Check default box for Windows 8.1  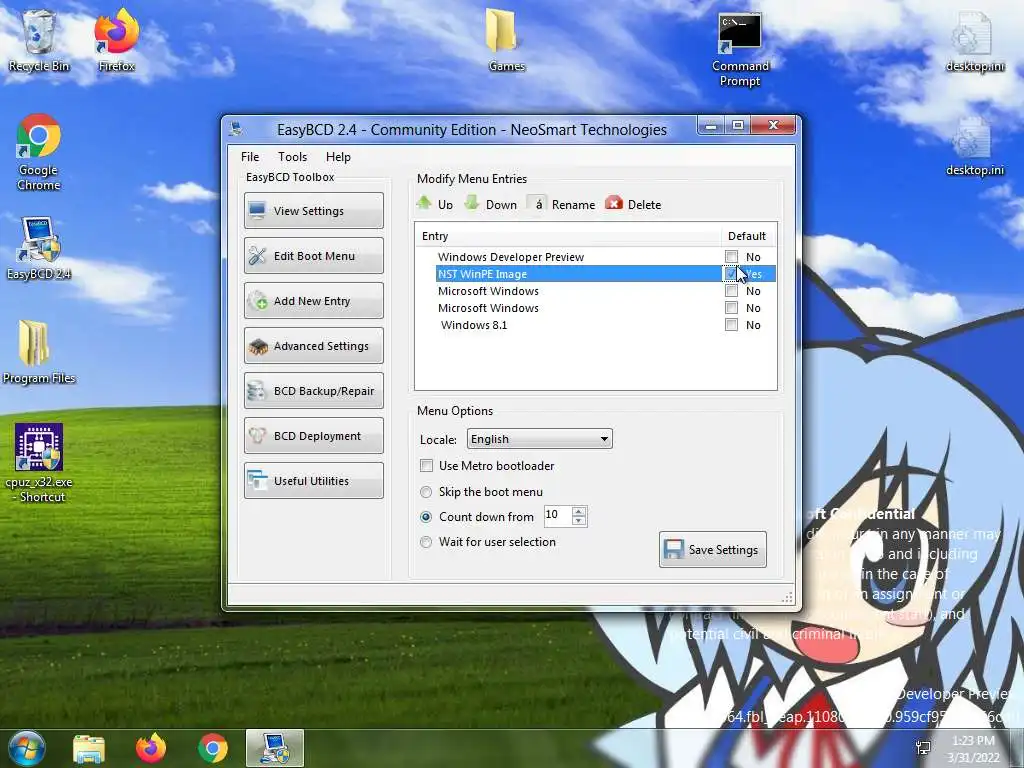731,325
